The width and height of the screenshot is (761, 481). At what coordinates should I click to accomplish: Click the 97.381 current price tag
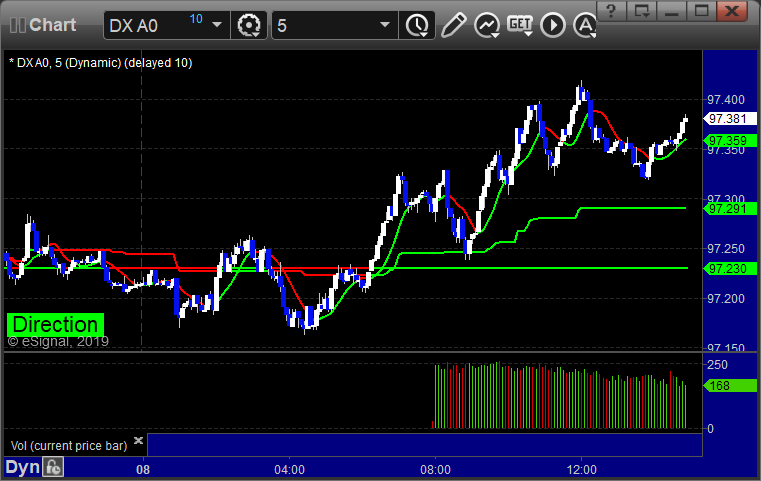point(730,118)
